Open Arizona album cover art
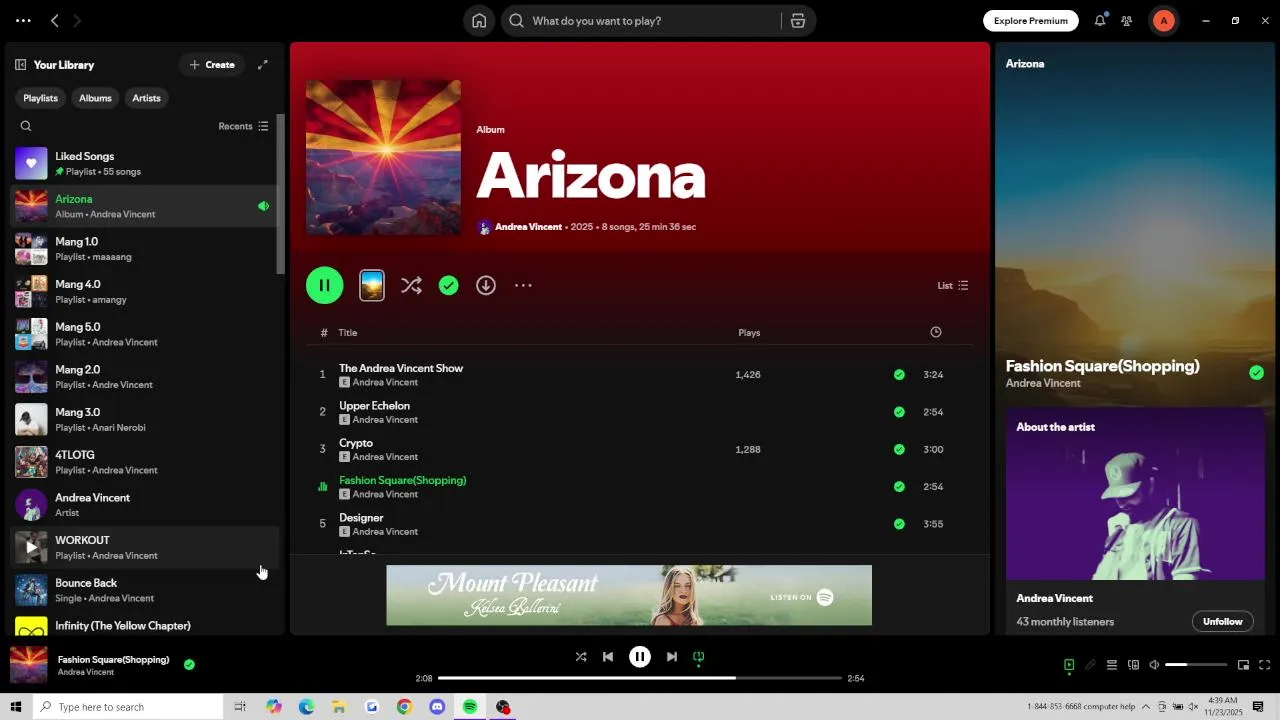Image resolution: width=1280 pixels, height=720 pixels. 384,158
